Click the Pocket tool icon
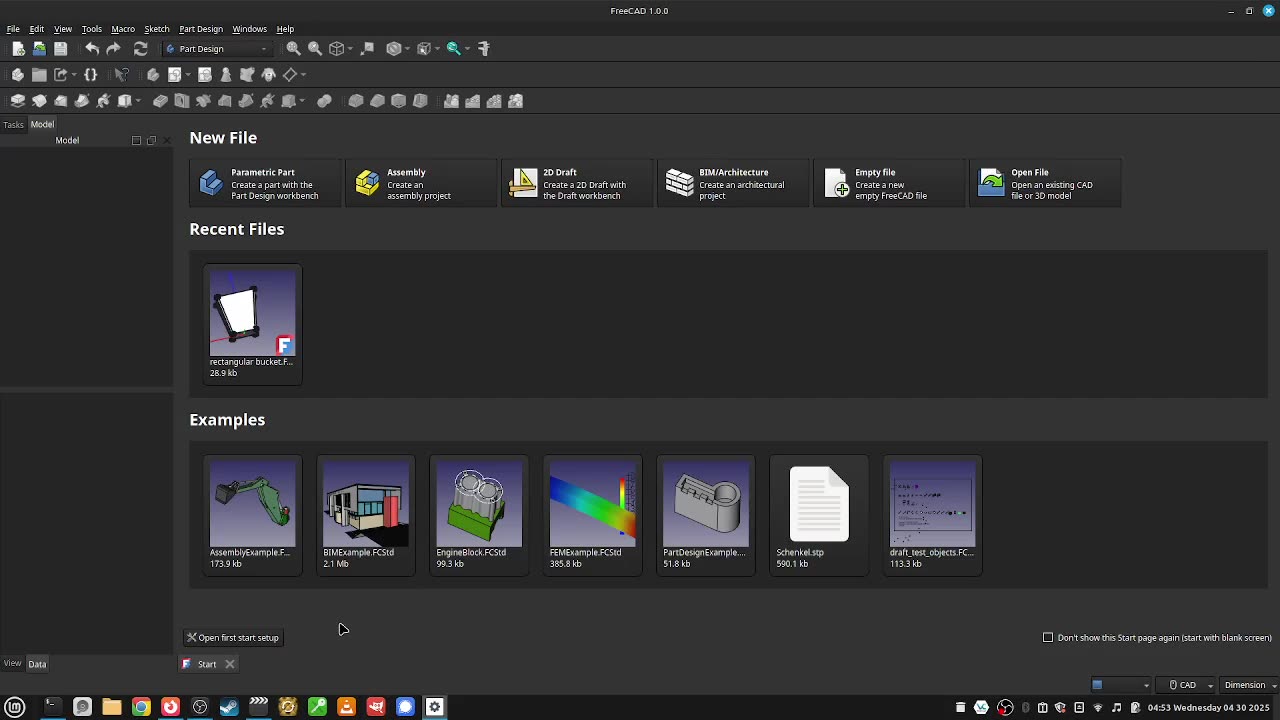 pos(160,101)
